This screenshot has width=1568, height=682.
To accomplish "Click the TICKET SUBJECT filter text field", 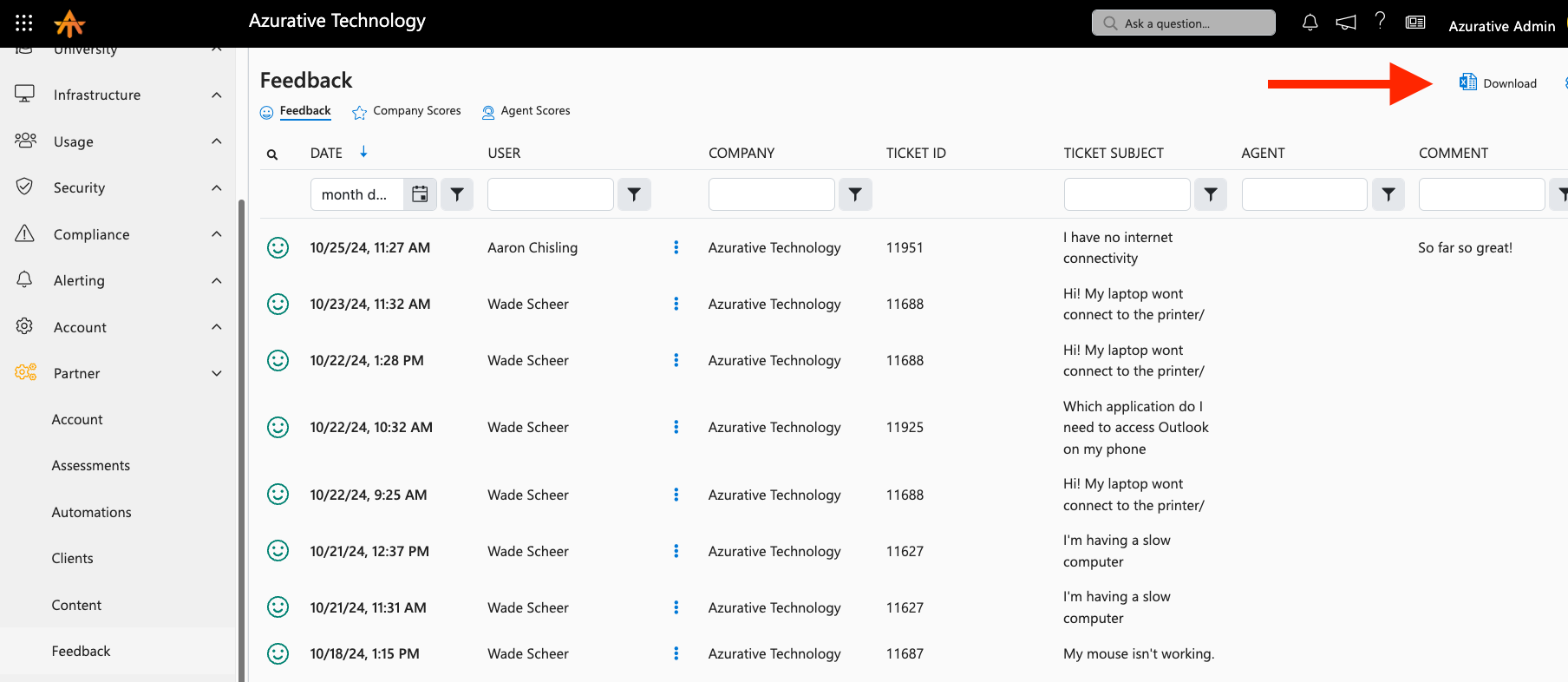I will coord(1127,194).
